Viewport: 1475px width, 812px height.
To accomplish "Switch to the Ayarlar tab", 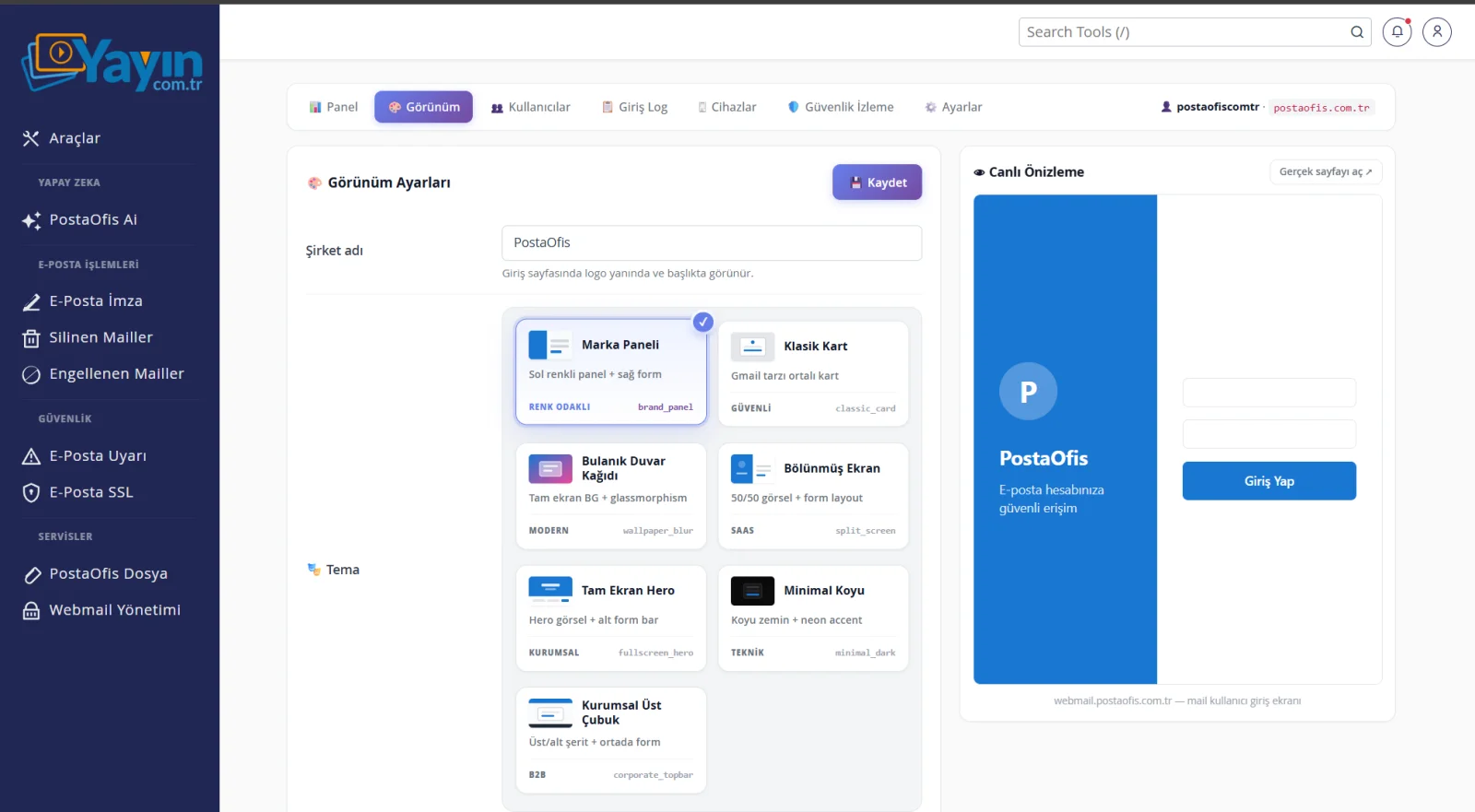I will click(x=954, y=107).
